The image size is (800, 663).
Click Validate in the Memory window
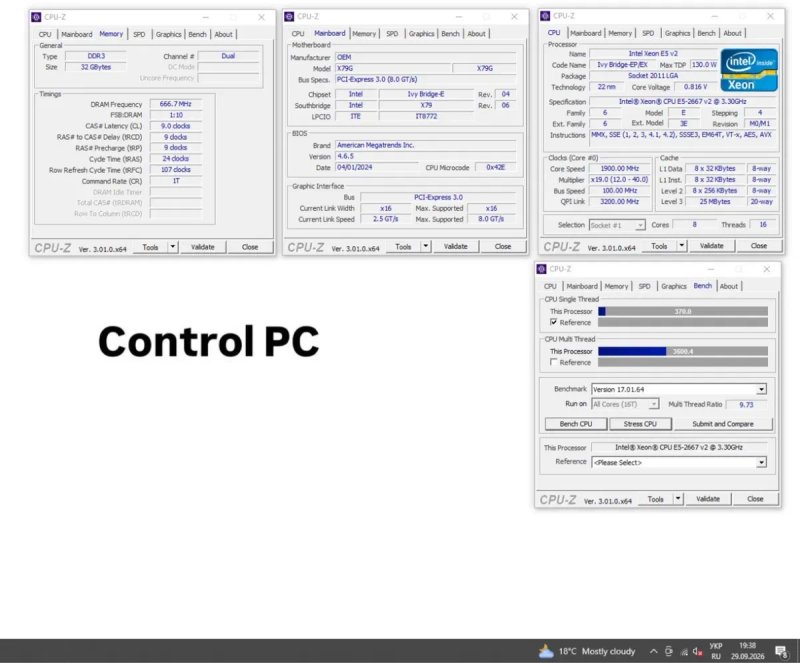click(x=203, y=247)
